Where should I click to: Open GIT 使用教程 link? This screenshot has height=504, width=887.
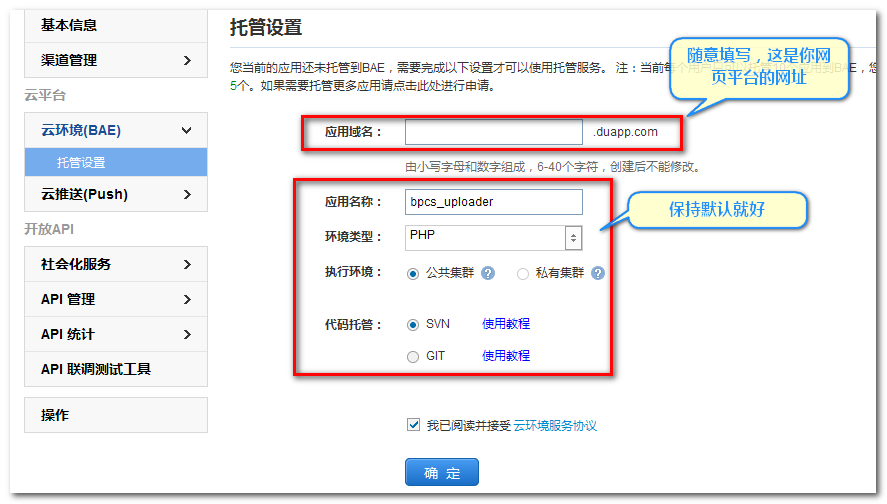(506, 355)
